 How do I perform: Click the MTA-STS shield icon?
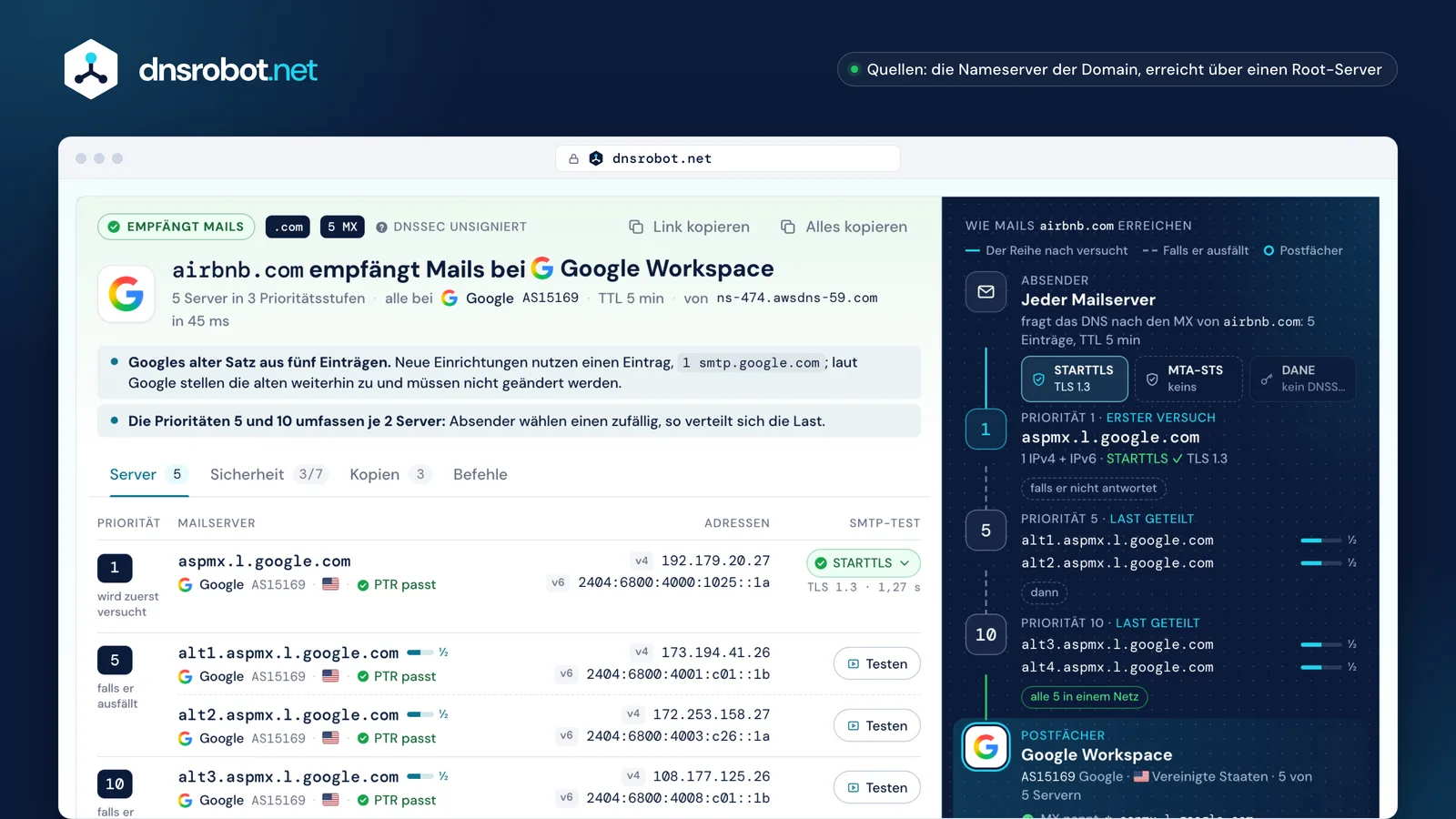1152,379
